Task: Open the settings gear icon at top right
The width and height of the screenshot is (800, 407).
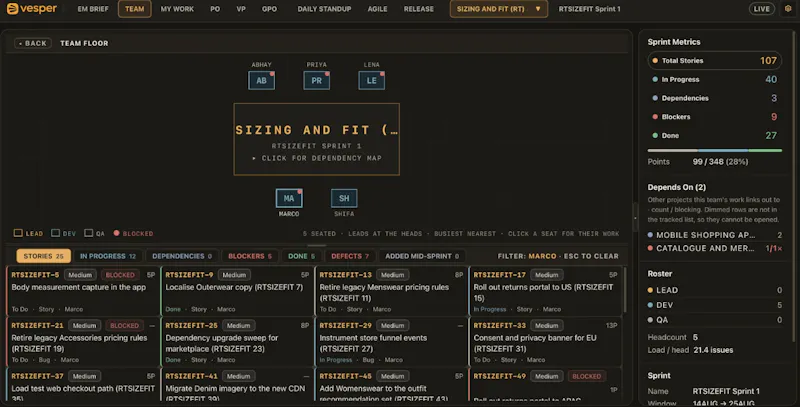Action: 788,9
